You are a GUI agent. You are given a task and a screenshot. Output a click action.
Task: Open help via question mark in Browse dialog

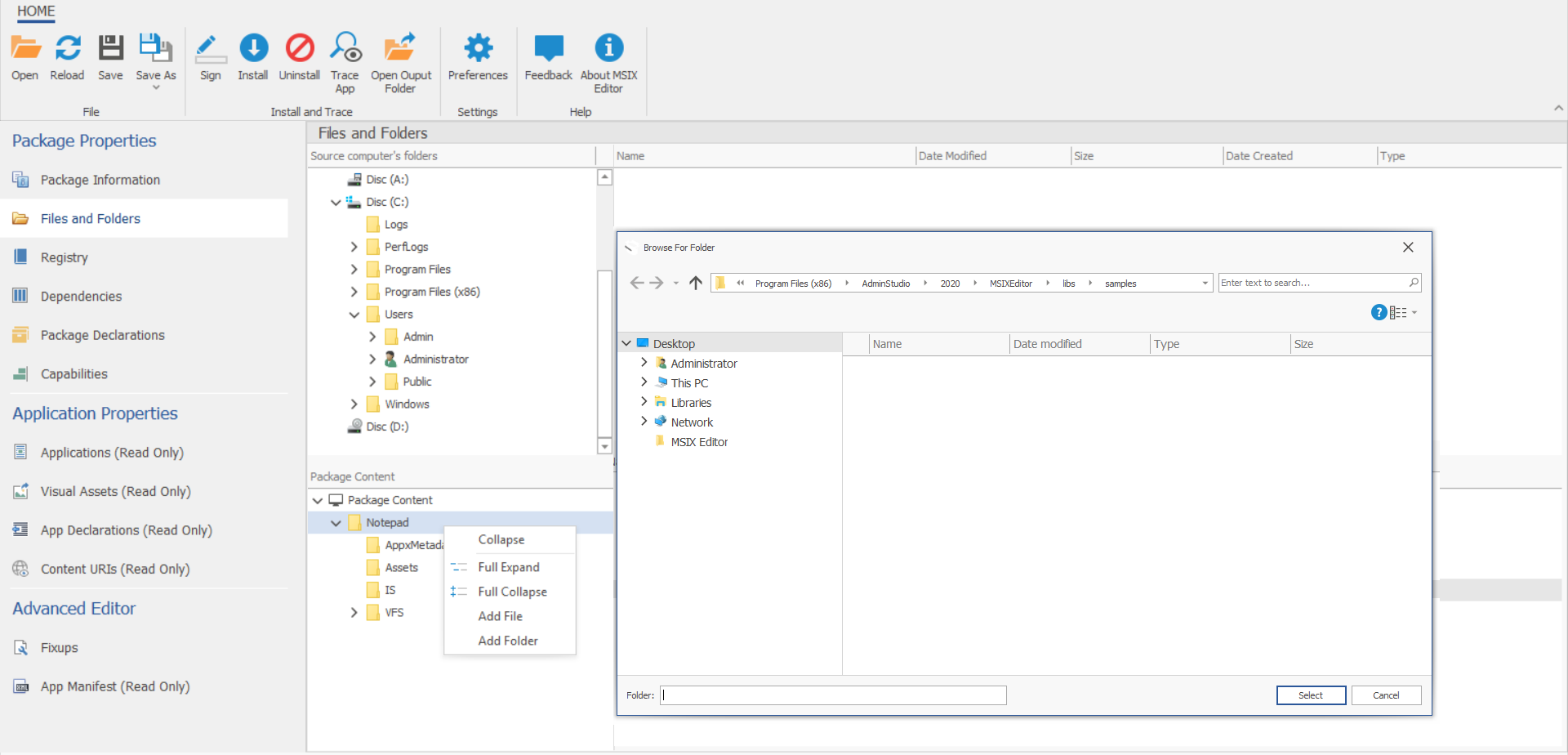[1379, 312]
